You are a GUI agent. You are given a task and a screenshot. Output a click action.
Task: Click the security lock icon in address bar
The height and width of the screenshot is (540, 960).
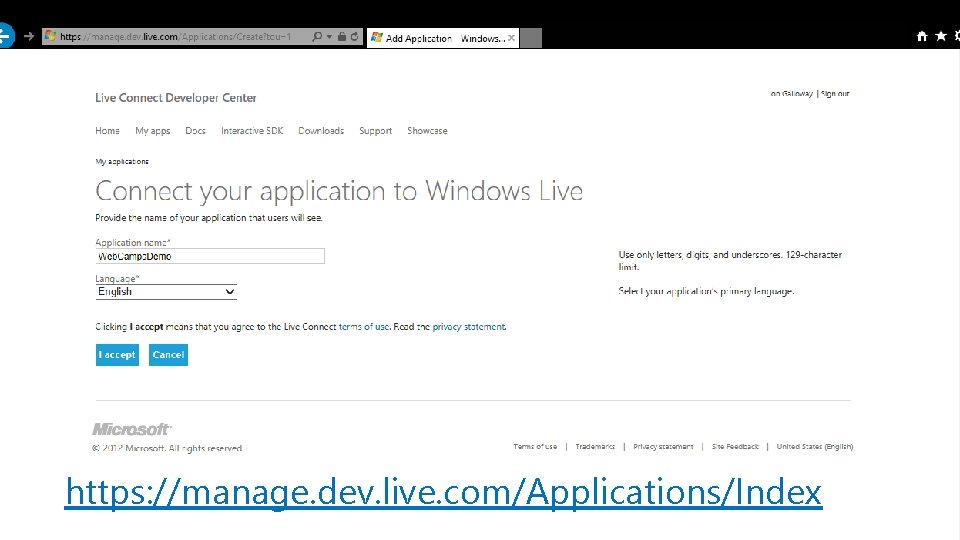pos(342,37)
